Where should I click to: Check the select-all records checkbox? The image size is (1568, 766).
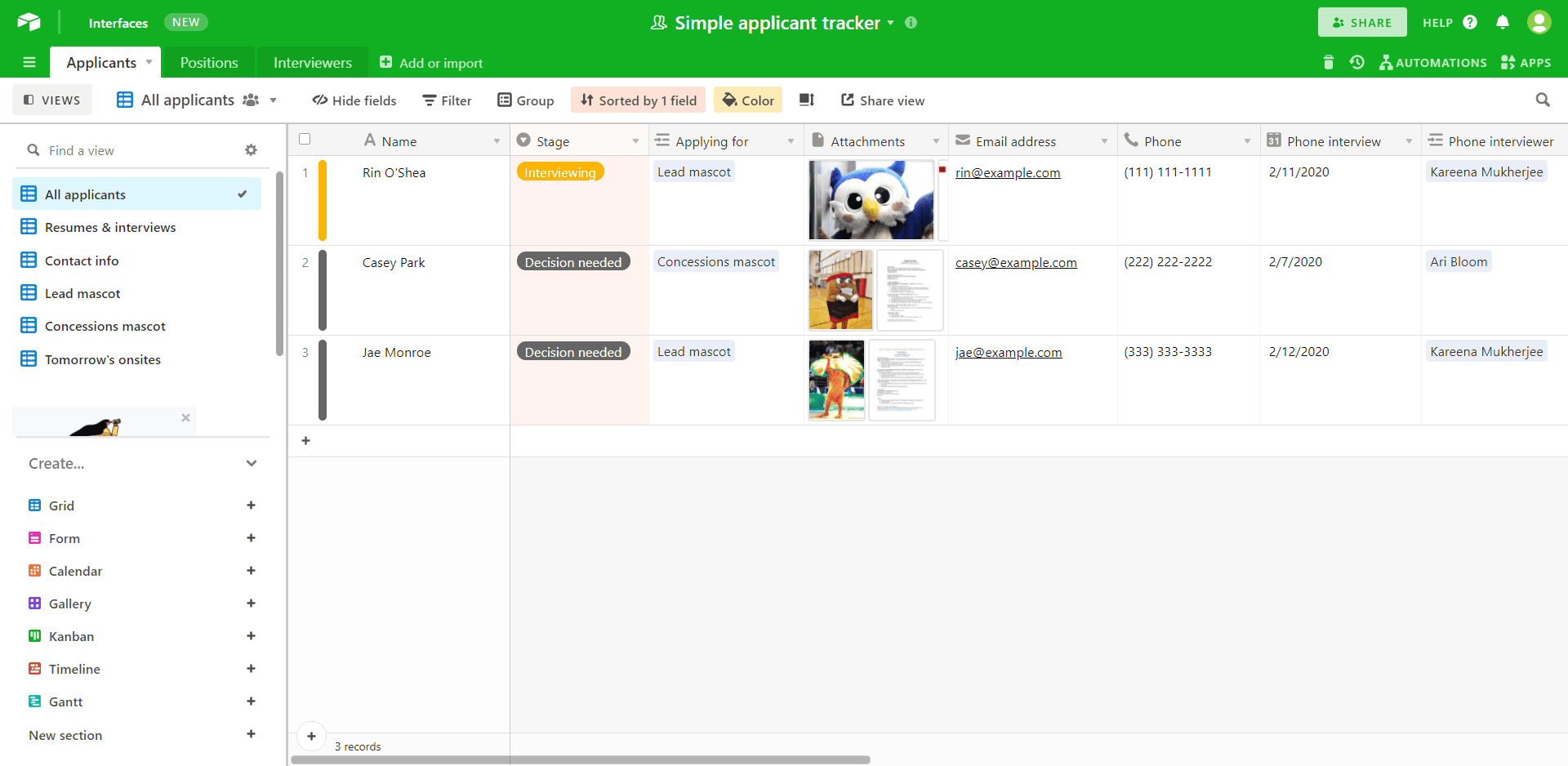pos(305,139)
